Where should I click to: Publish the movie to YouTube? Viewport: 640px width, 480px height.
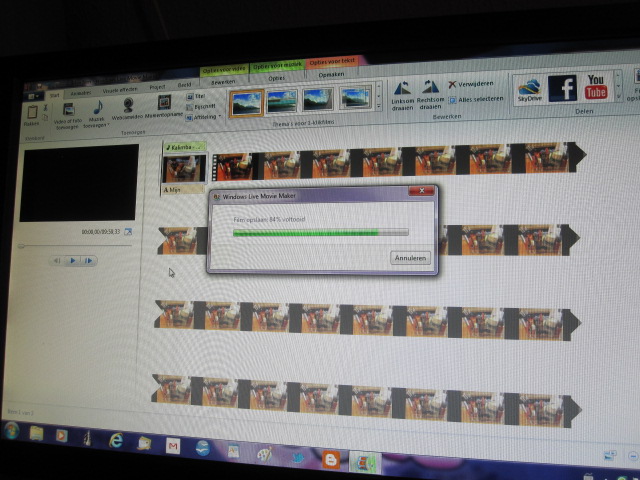click(596, 87)
